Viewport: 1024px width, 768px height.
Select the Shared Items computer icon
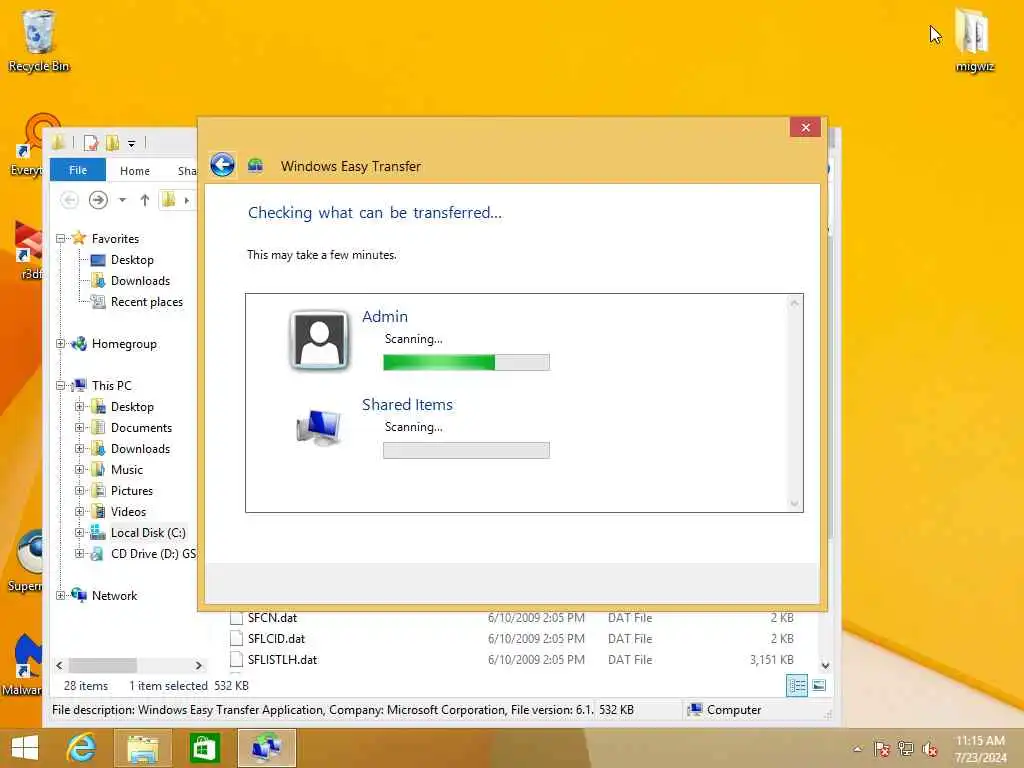[x=318, y=427]
